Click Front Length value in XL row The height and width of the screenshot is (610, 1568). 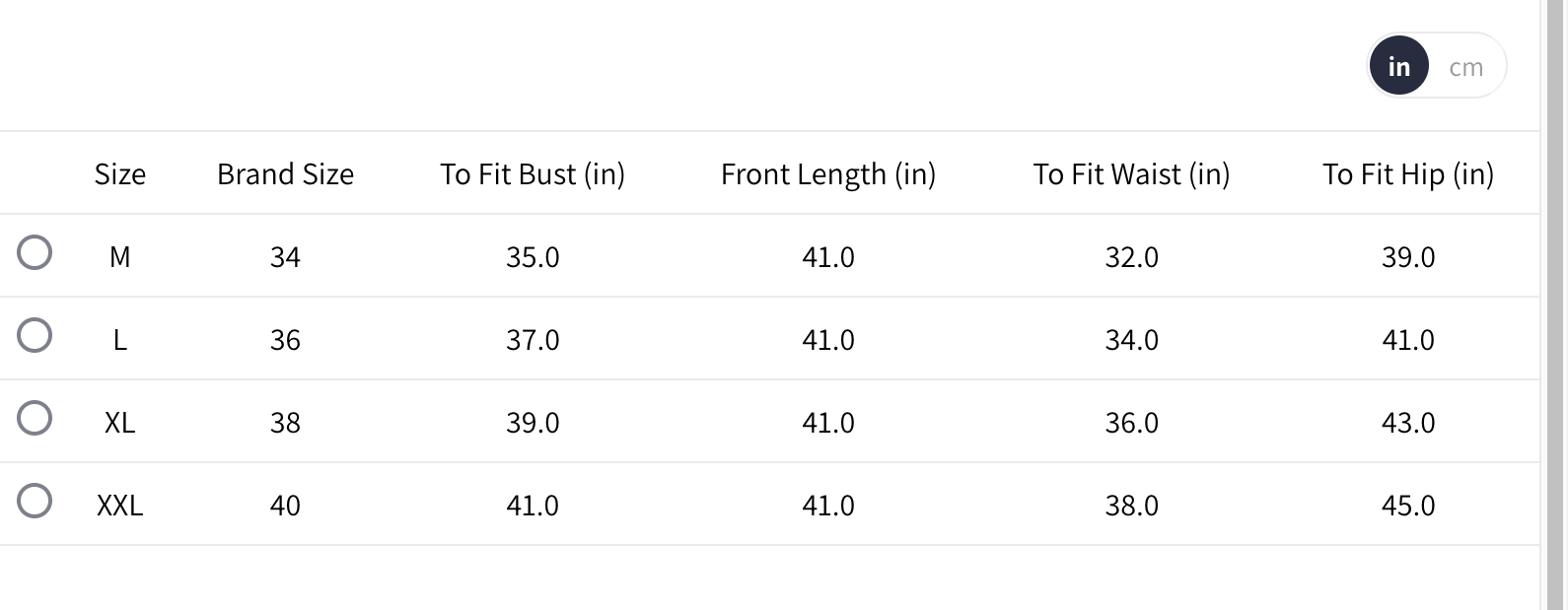click(x=828, y=423)
